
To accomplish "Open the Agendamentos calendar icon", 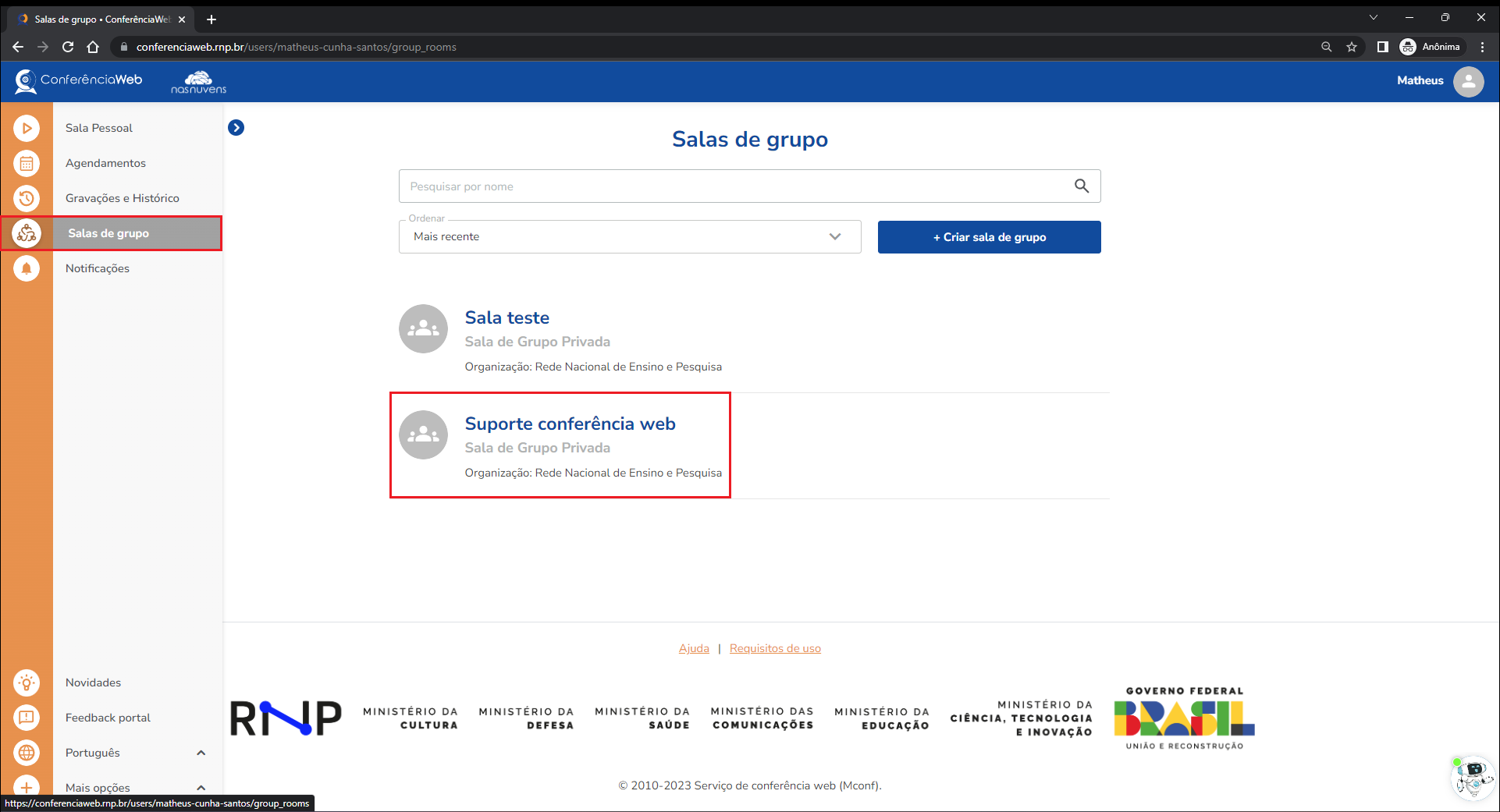I will (x=27, y=163).
